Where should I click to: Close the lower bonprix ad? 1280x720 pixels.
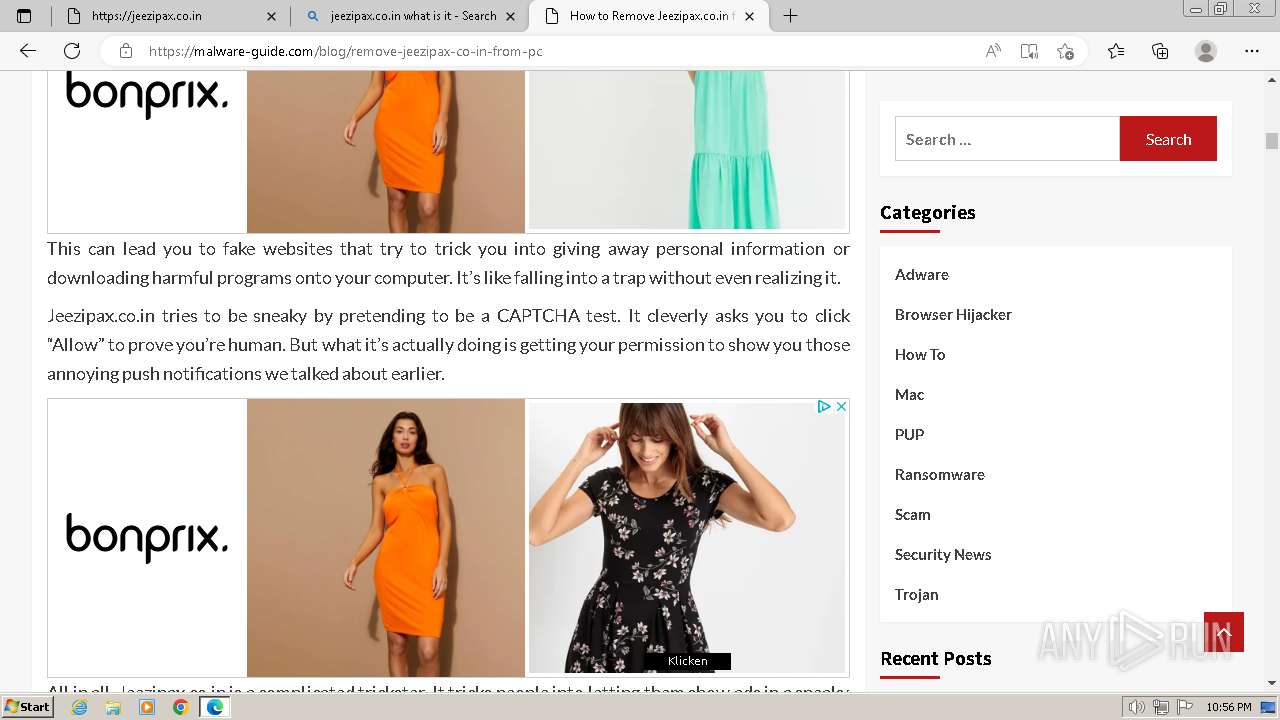[841, 407]
